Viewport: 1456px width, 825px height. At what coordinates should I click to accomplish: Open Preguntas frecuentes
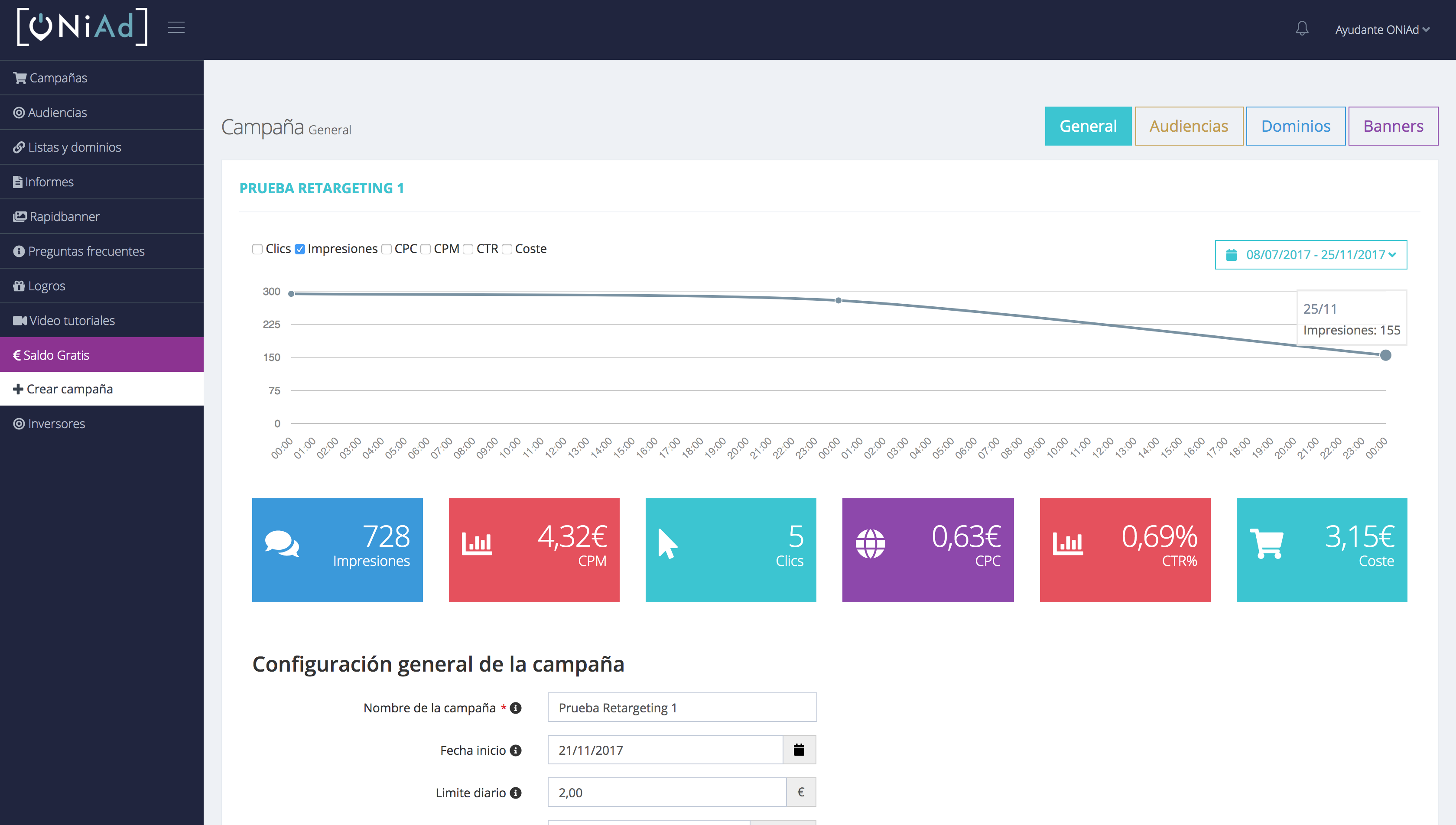102,250
